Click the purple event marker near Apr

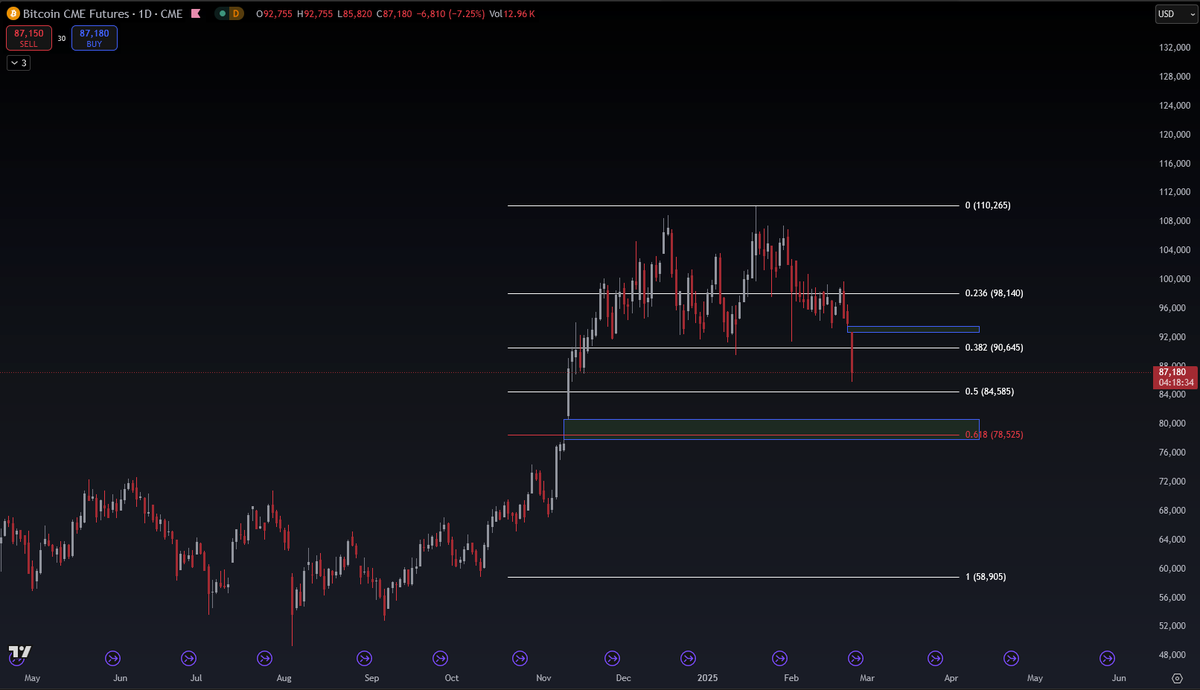click(934, 658)
